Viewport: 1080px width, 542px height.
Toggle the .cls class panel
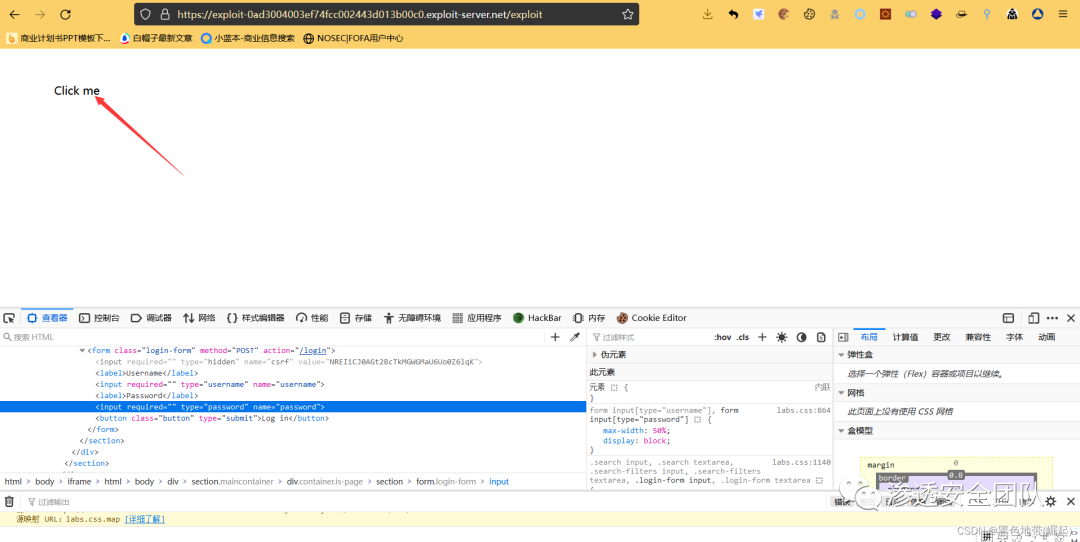742,337
